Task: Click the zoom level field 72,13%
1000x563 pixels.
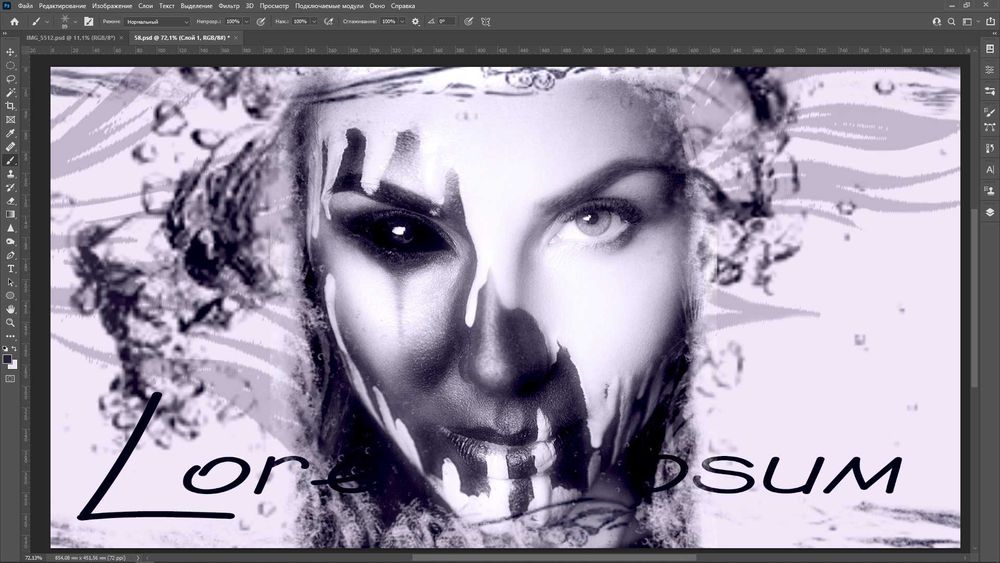Action: 34,558
